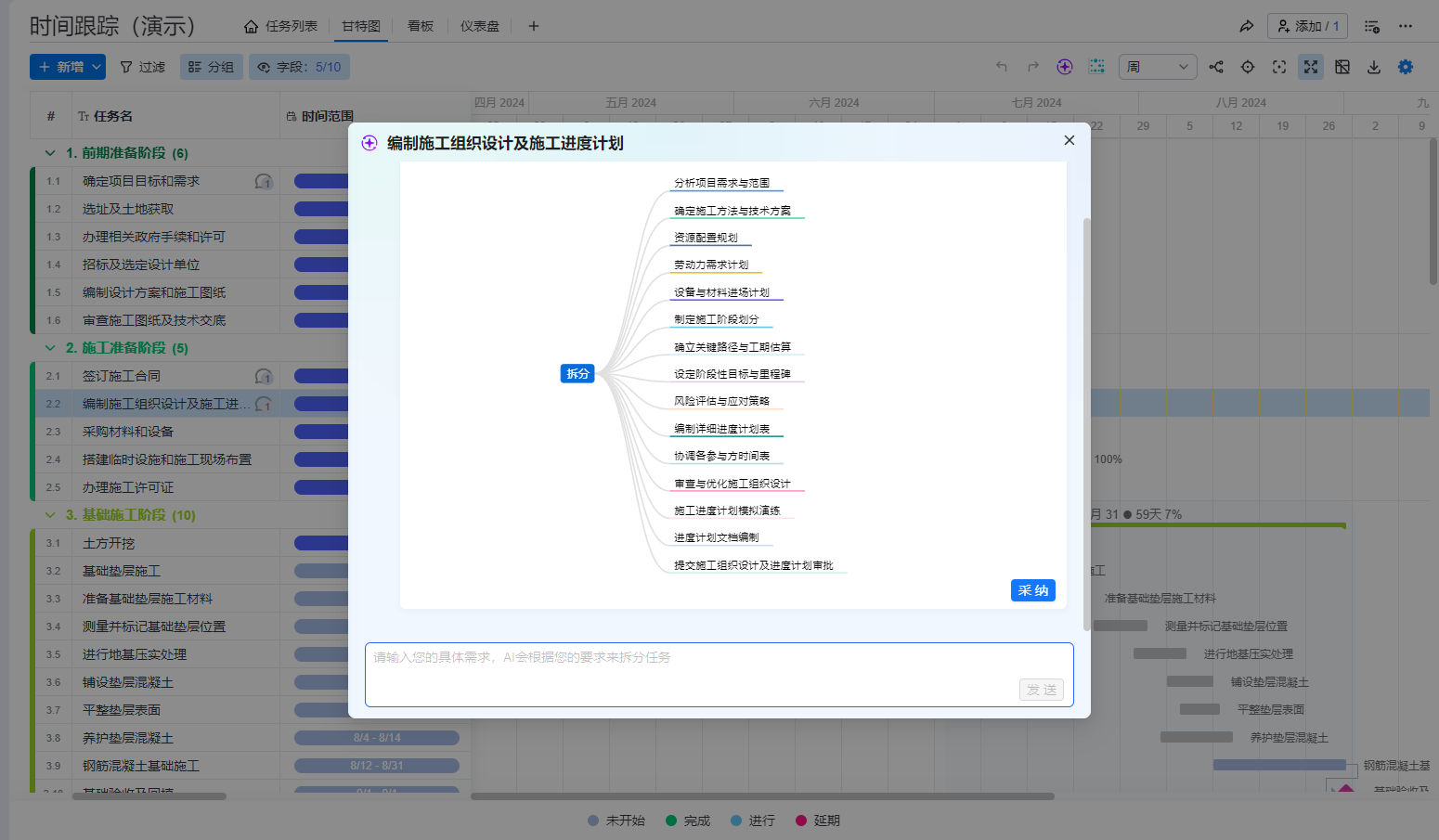Click the 过滤 filter button
Image resolution: width=1439 pixels, height=840 pixels.
[x=143, y=67]
